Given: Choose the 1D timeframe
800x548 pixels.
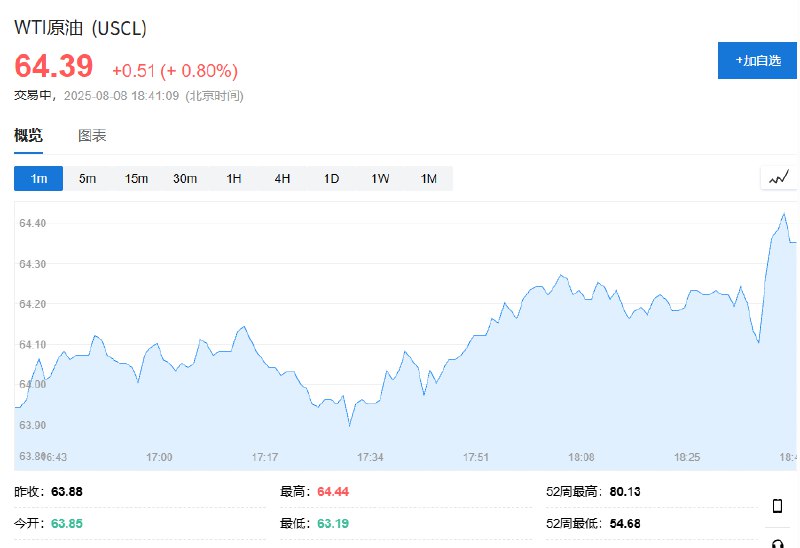Looking at the screenshot, I should pos(331,179).
